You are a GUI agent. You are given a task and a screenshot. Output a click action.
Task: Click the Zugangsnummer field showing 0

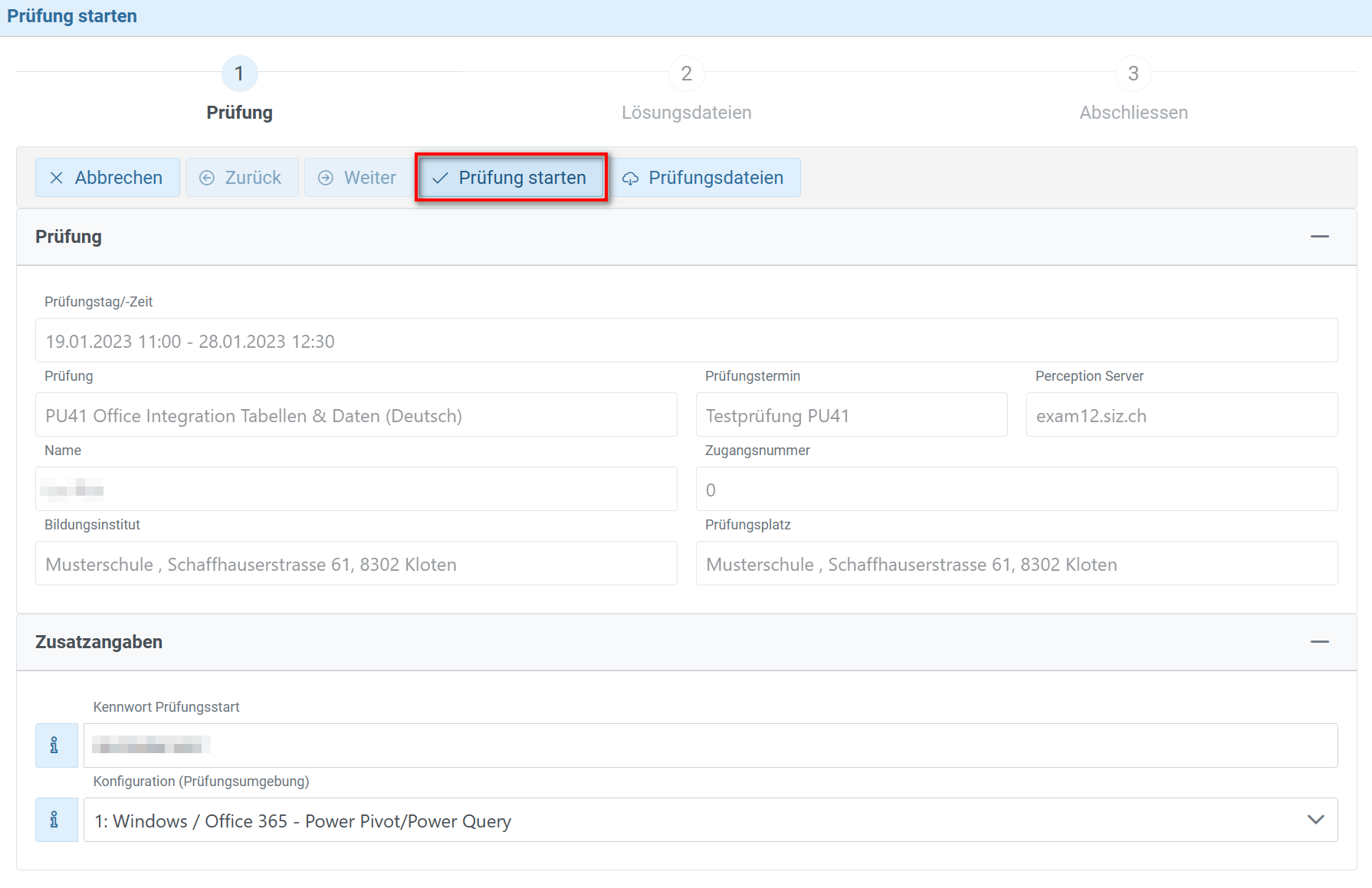1017,489
